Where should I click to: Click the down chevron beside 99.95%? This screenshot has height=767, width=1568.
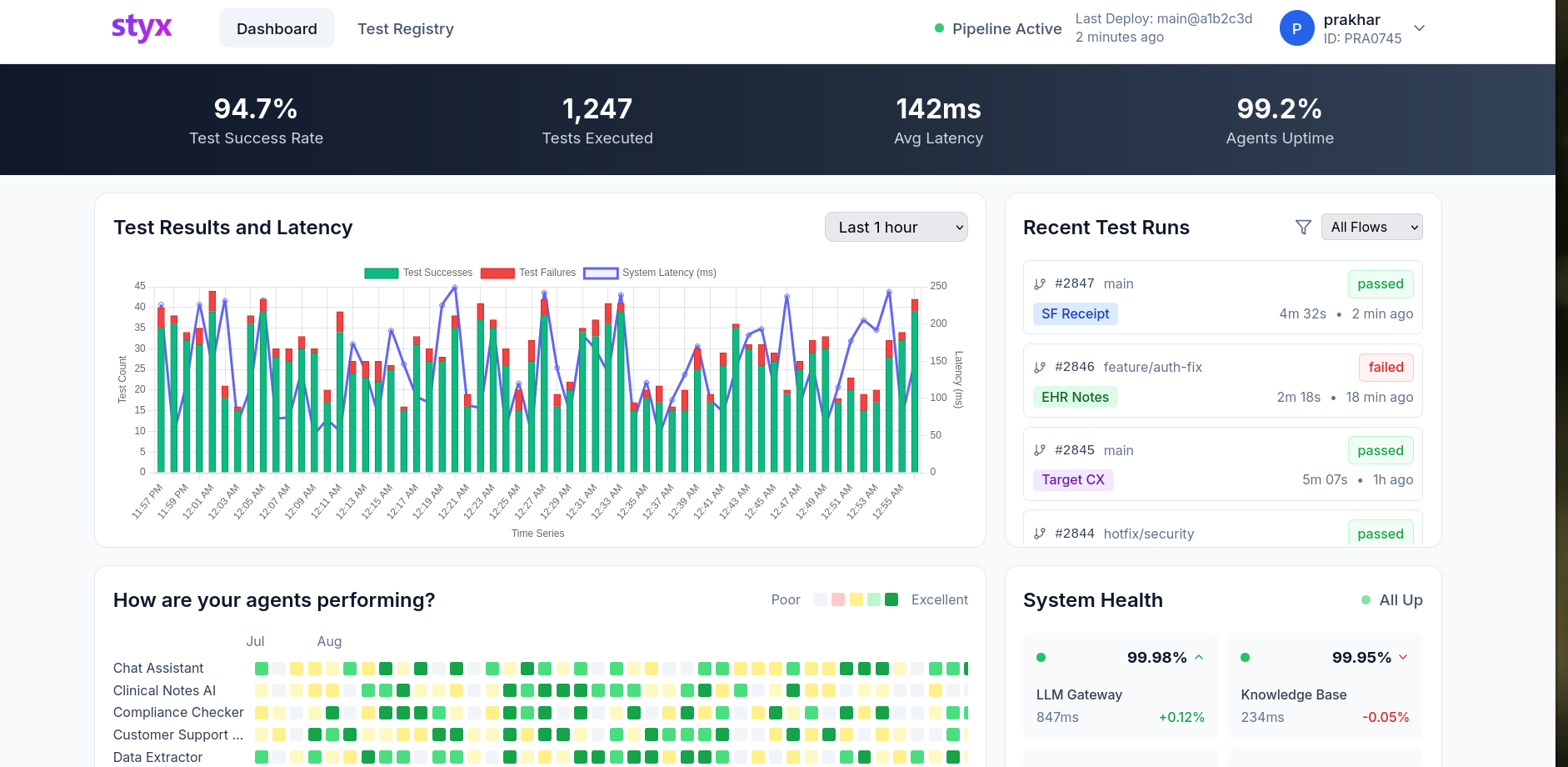click(x=1403, y=657)
